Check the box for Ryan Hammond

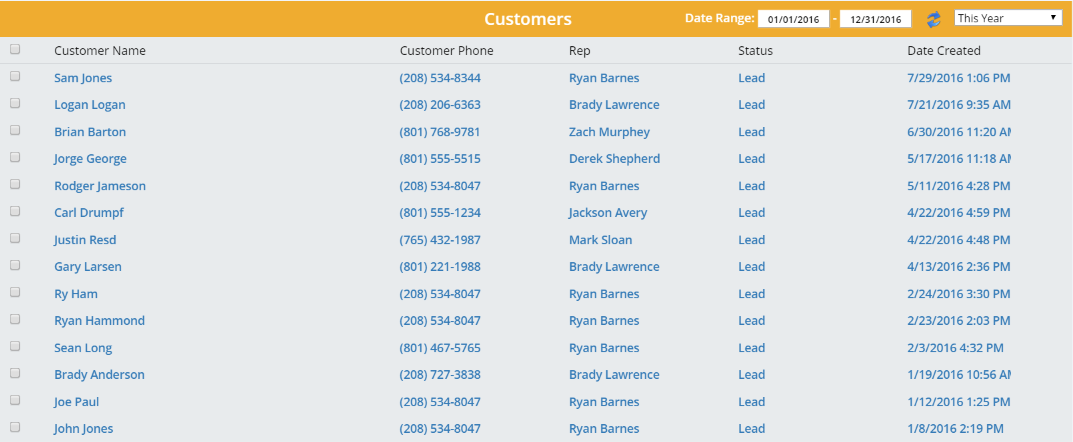(15, 319)
